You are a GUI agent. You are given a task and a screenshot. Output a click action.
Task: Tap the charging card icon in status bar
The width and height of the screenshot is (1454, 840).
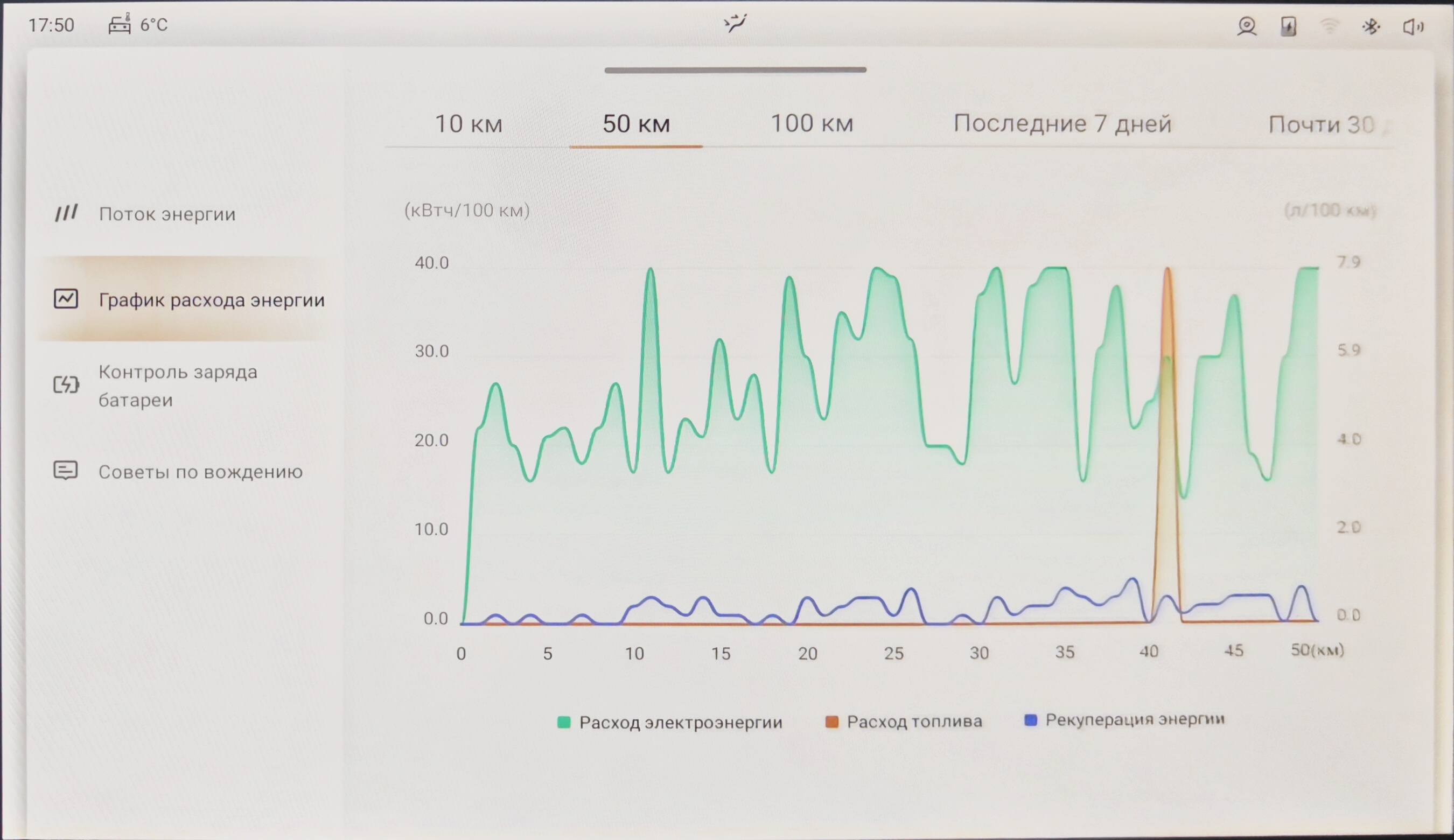[1288, 26]
